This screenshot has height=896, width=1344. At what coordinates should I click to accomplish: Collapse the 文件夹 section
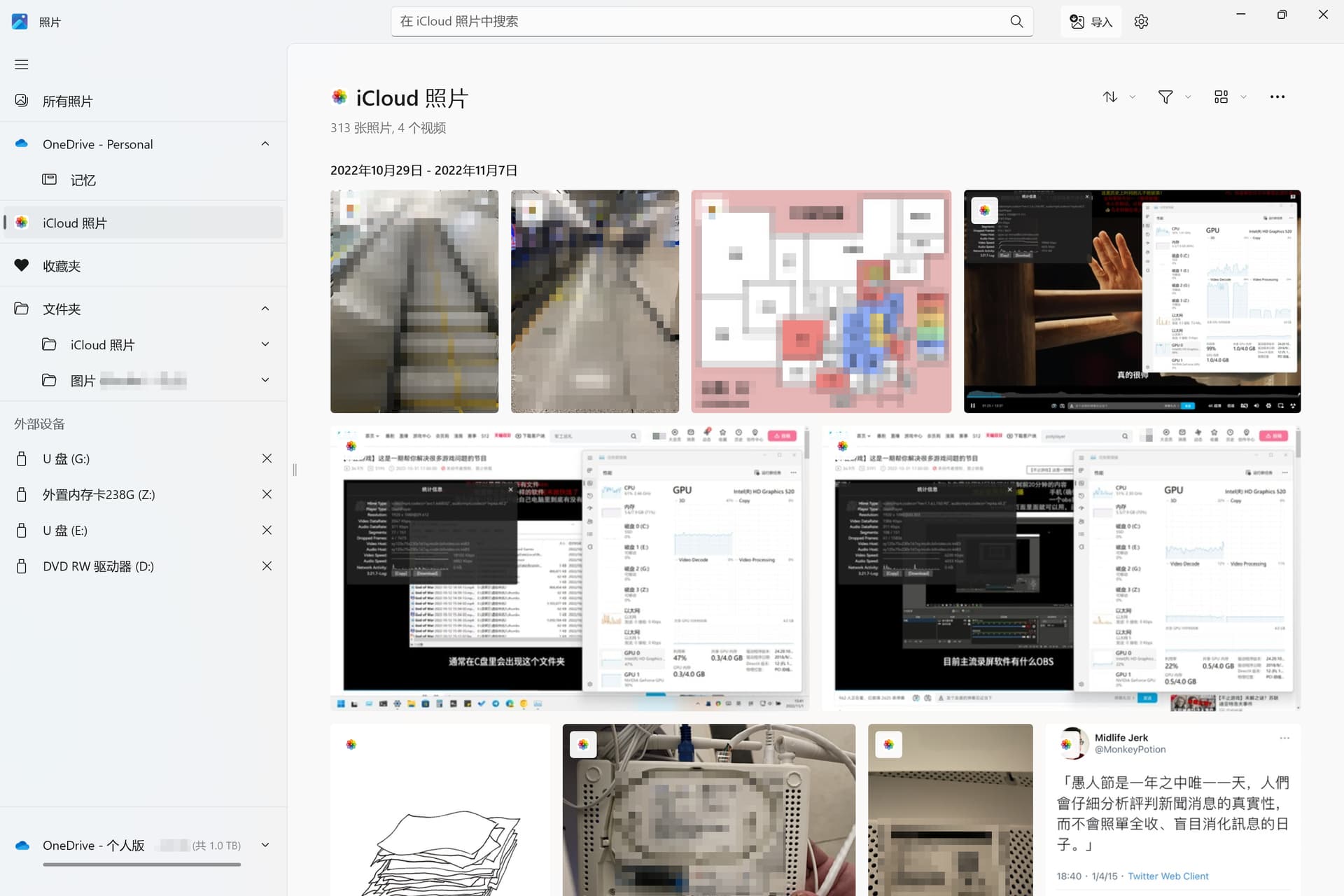coord(265,309)
